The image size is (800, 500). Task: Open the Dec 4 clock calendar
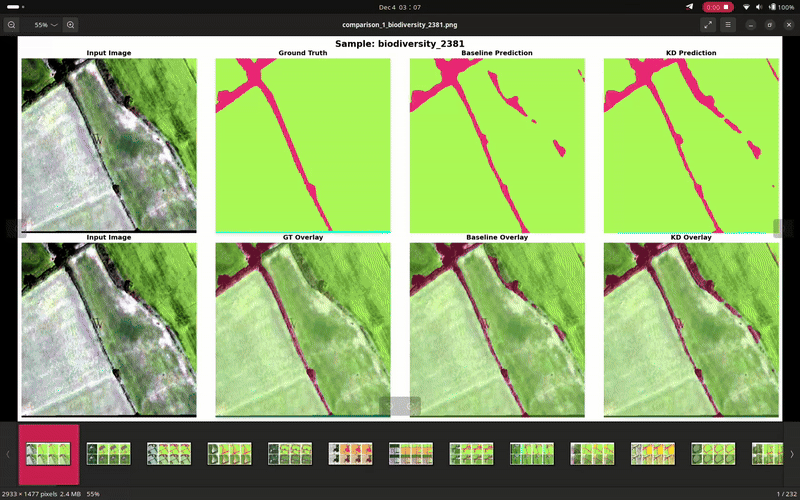(x=399, y=7)
